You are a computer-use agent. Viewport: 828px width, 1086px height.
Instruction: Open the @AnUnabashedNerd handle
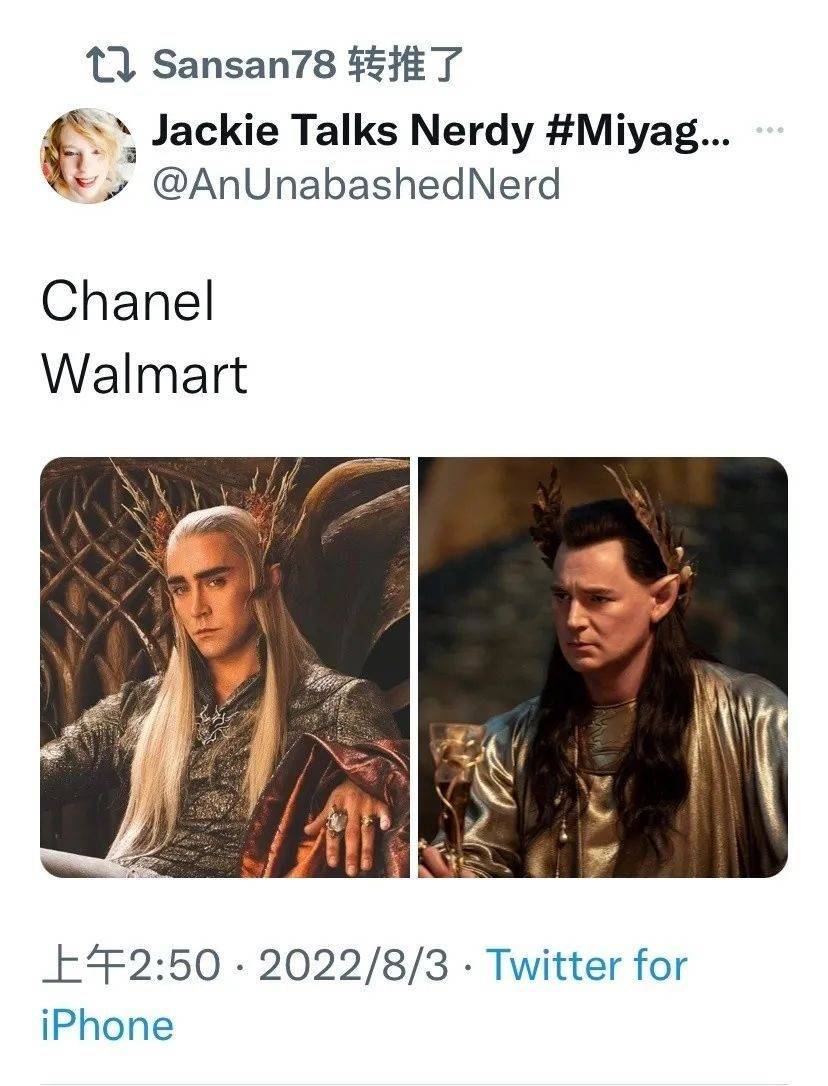356,184
